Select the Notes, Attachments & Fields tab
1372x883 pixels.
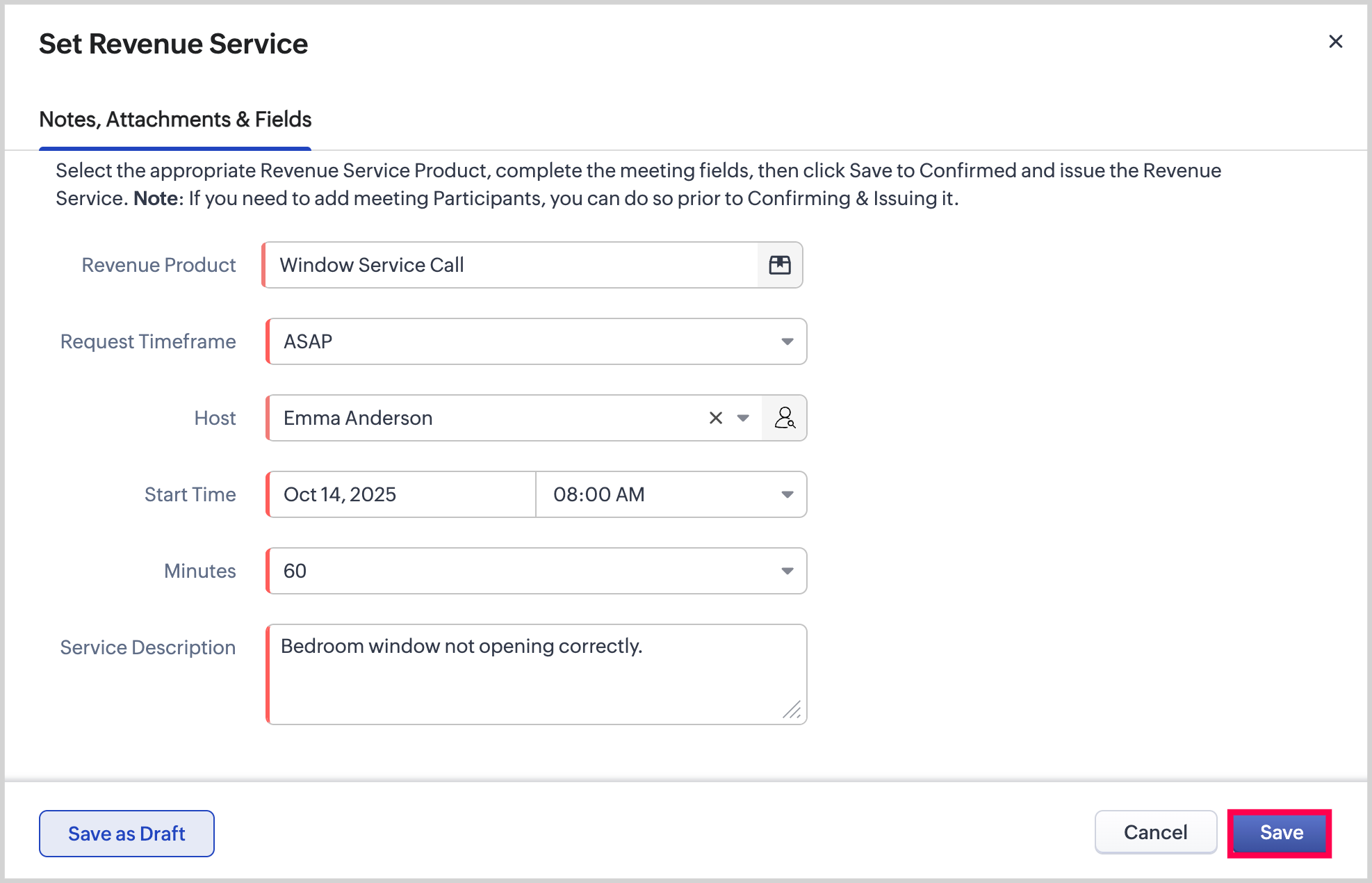click(x=175, y=120)
